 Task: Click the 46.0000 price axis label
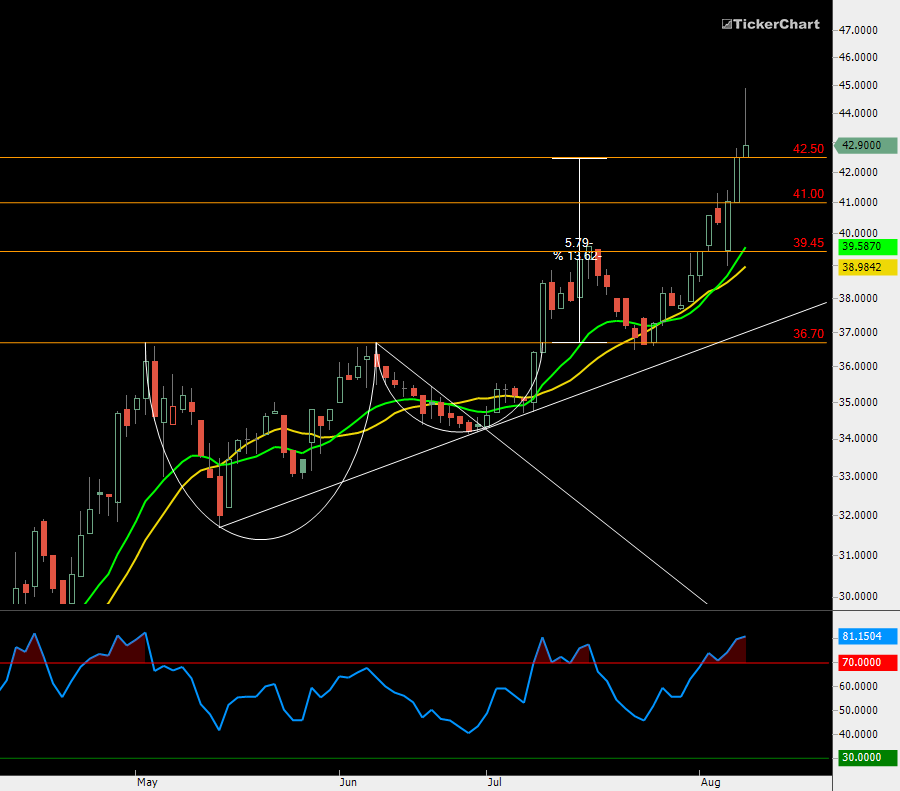[858, 57]
